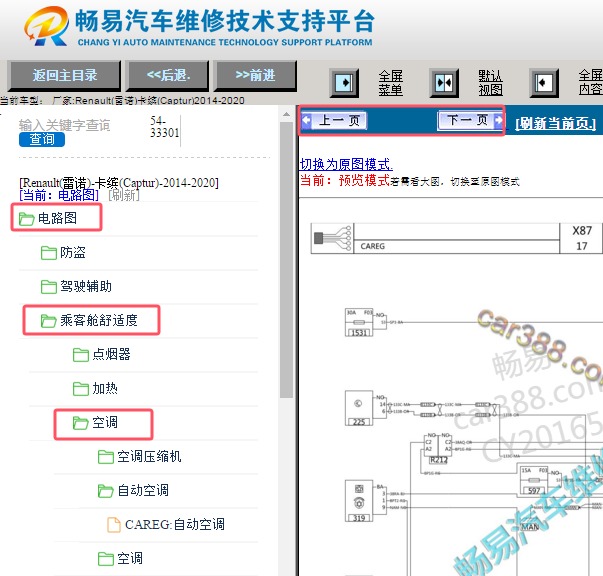Open 全屏菜单 layout option
The image size is (603, 576).
(x=390, y=83)
